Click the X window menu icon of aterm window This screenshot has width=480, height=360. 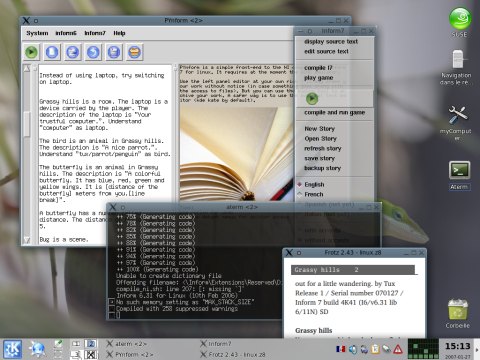point(113,207)
